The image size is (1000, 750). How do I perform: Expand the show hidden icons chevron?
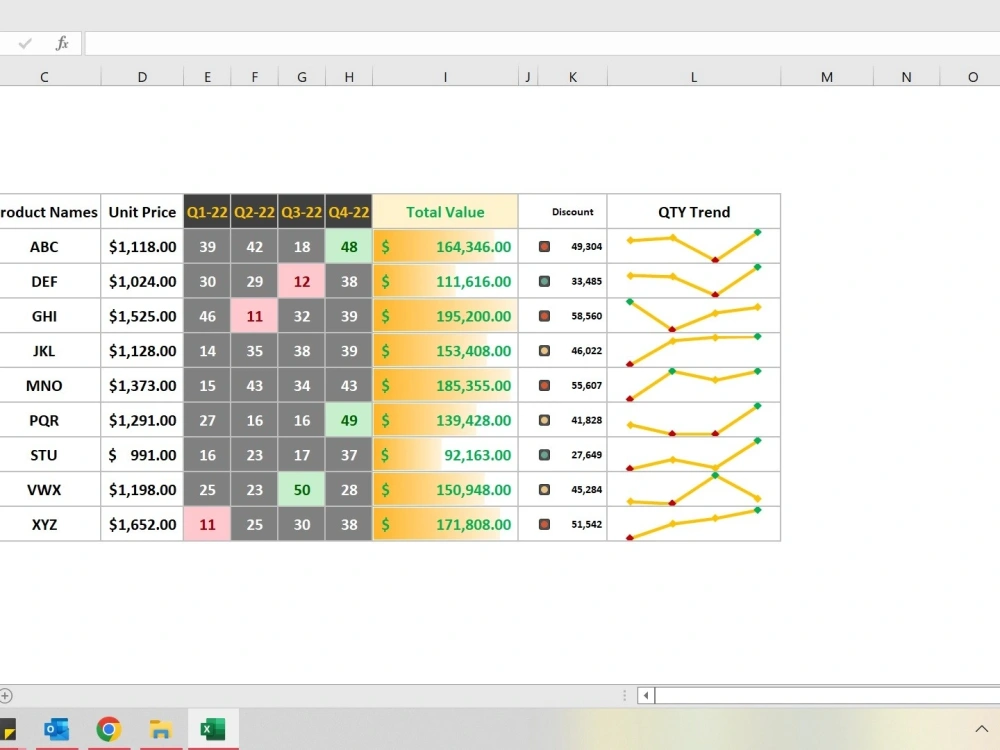click(x=981, y=728)
